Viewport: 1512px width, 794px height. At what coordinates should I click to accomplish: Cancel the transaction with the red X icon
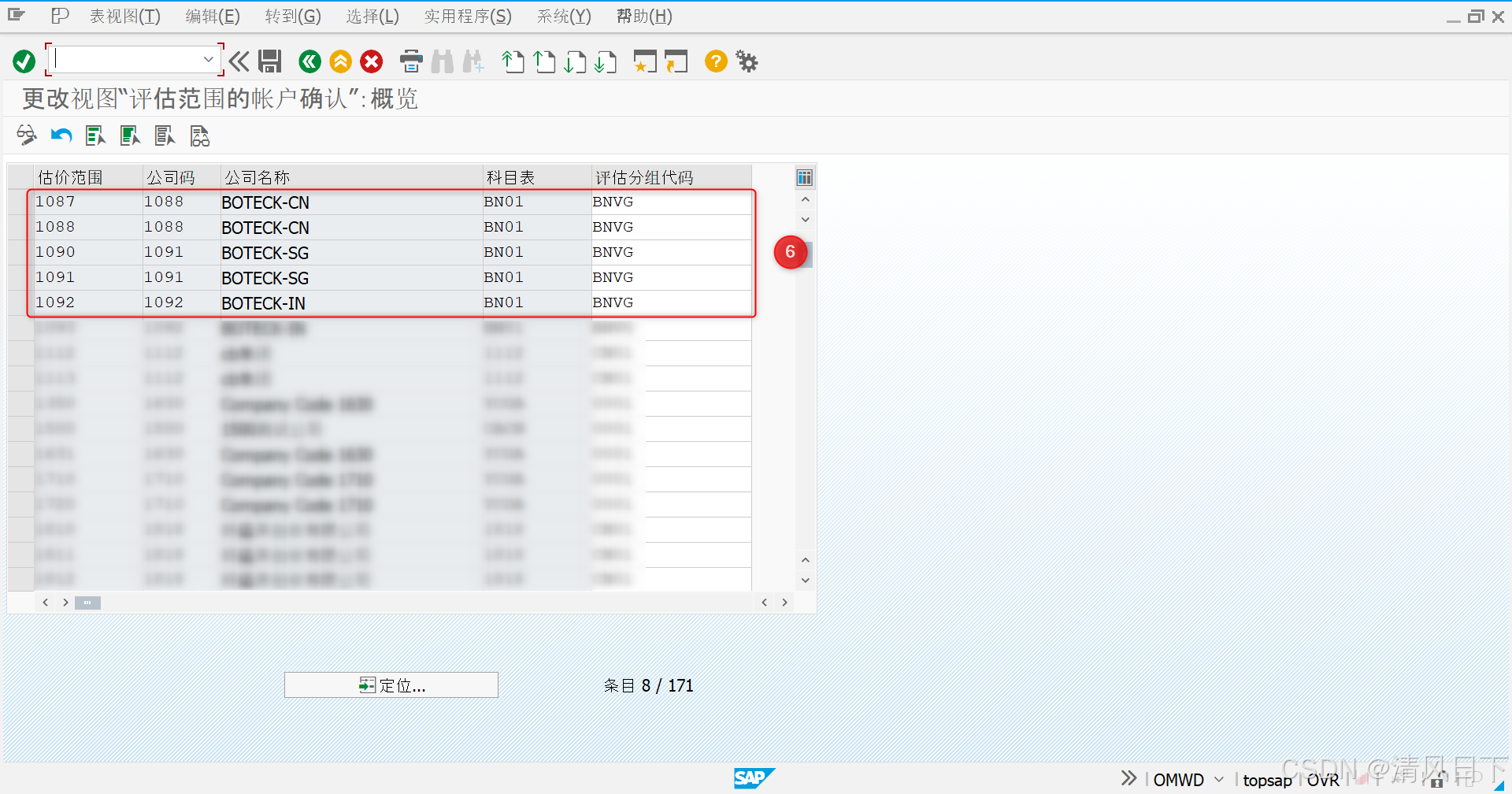pyautogui.click(x=371, y=61)
